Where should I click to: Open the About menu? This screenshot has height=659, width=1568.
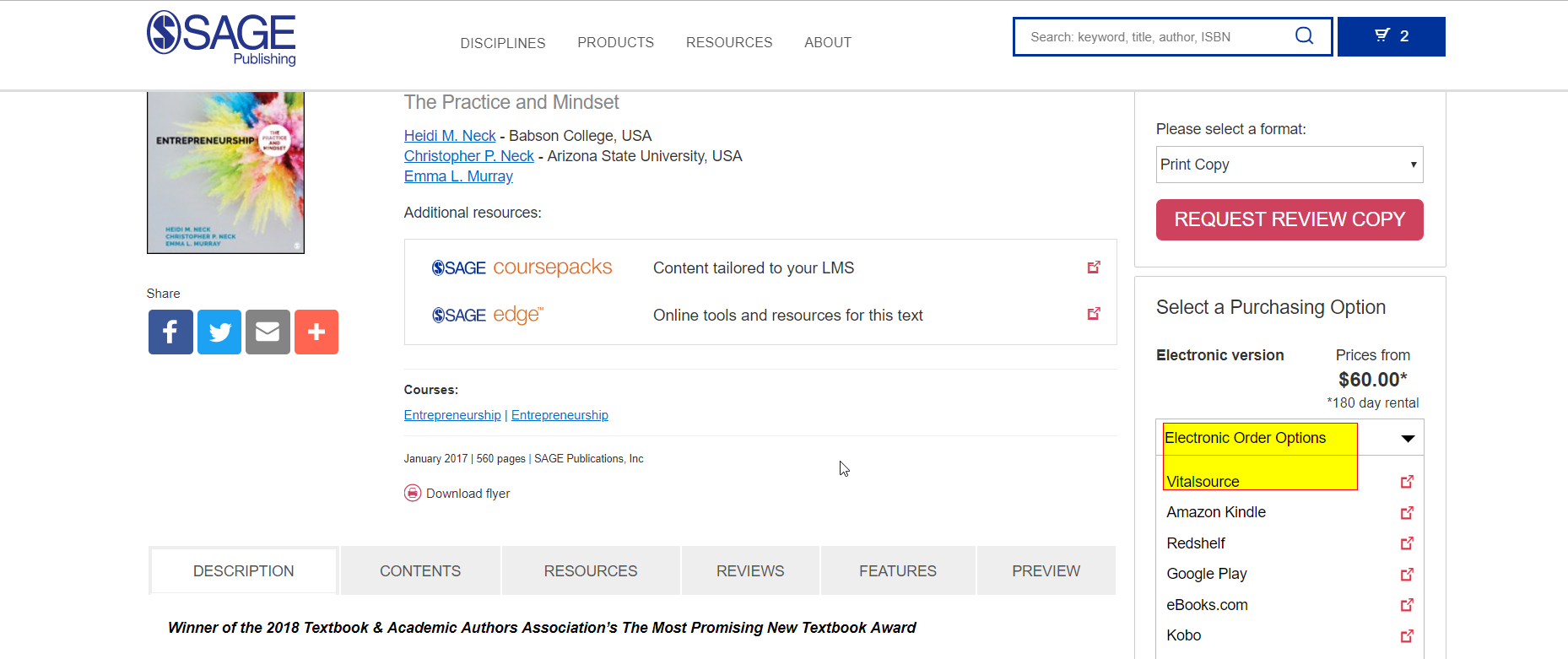click(x=828, y=42)
